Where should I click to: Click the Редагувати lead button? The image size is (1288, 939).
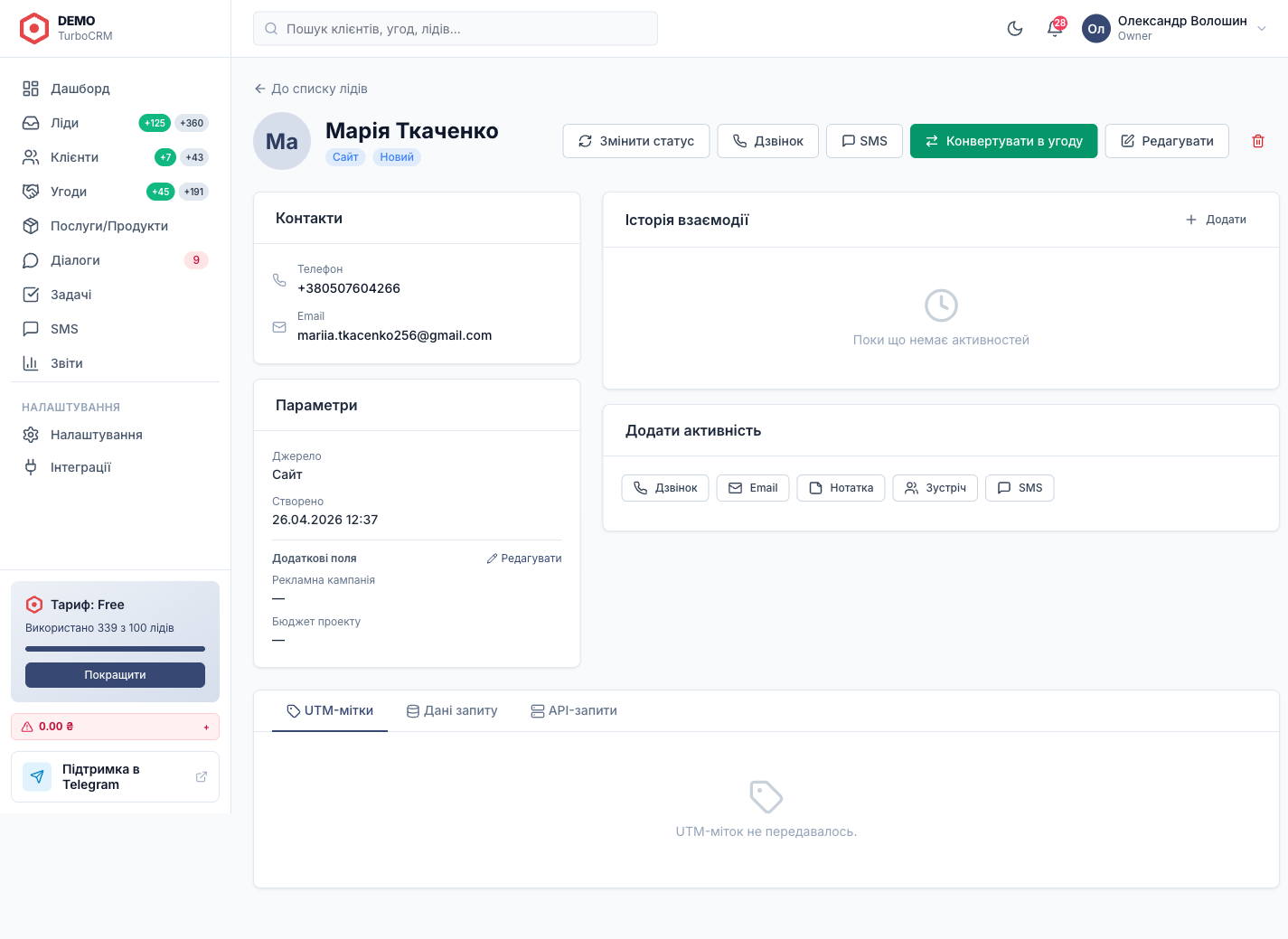(x=1167, y=141)
